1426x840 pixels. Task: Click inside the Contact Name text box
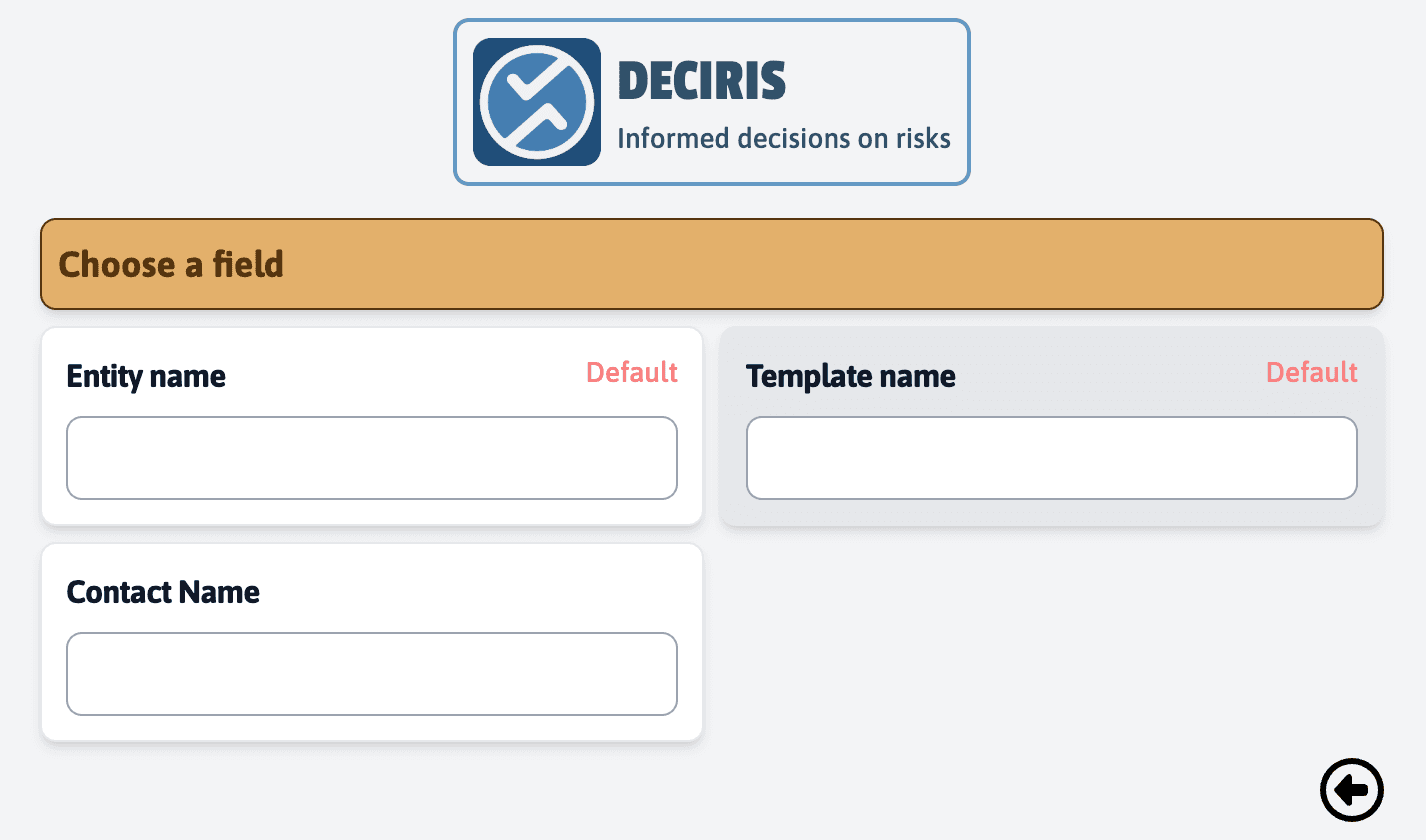pos(371,673)
